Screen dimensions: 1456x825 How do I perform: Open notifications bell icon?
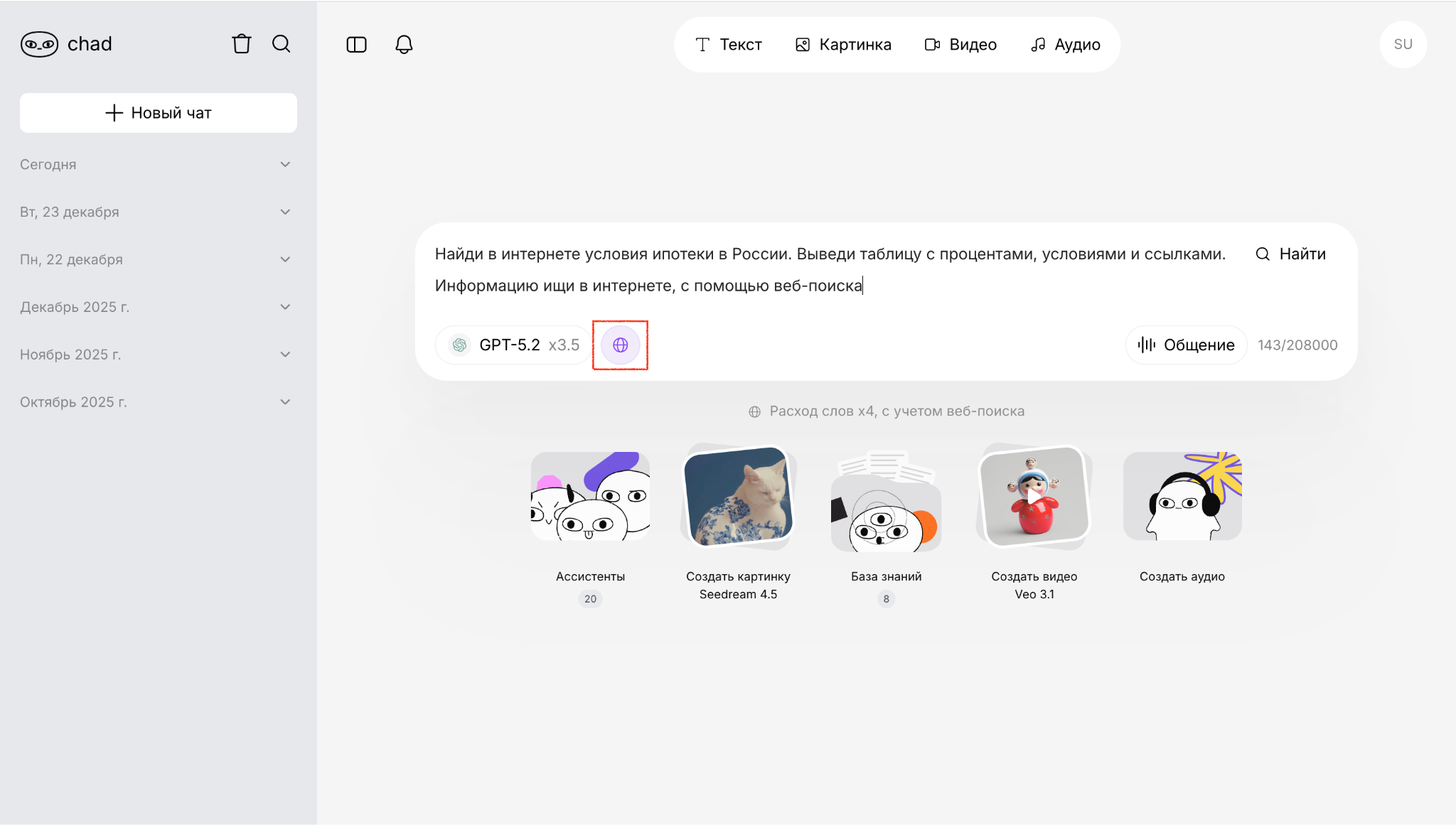click(x=404, y=45)
